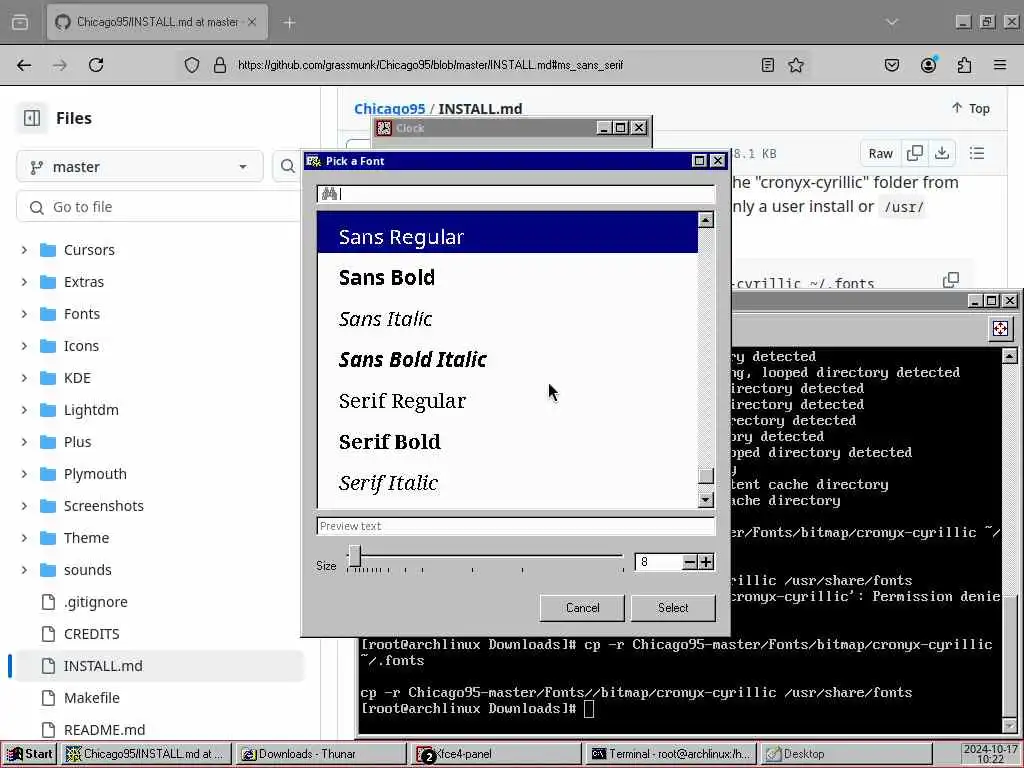Image resolution: width=1024 pixels, height=768 pixels.
Task: Open the Screenshots folder in tree
Action: pos(103,506)
